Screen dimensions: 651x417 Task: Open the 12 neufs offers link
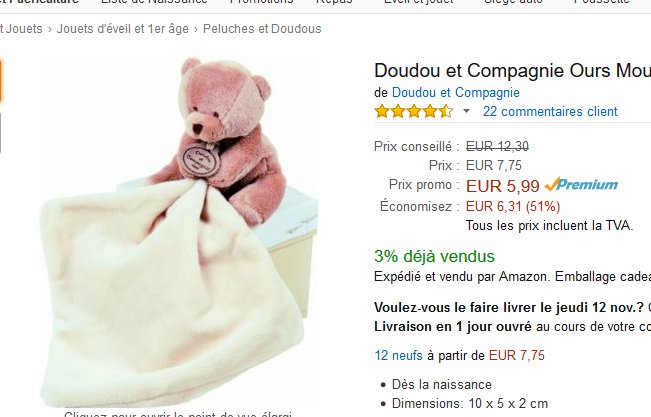tap(399, 356)
